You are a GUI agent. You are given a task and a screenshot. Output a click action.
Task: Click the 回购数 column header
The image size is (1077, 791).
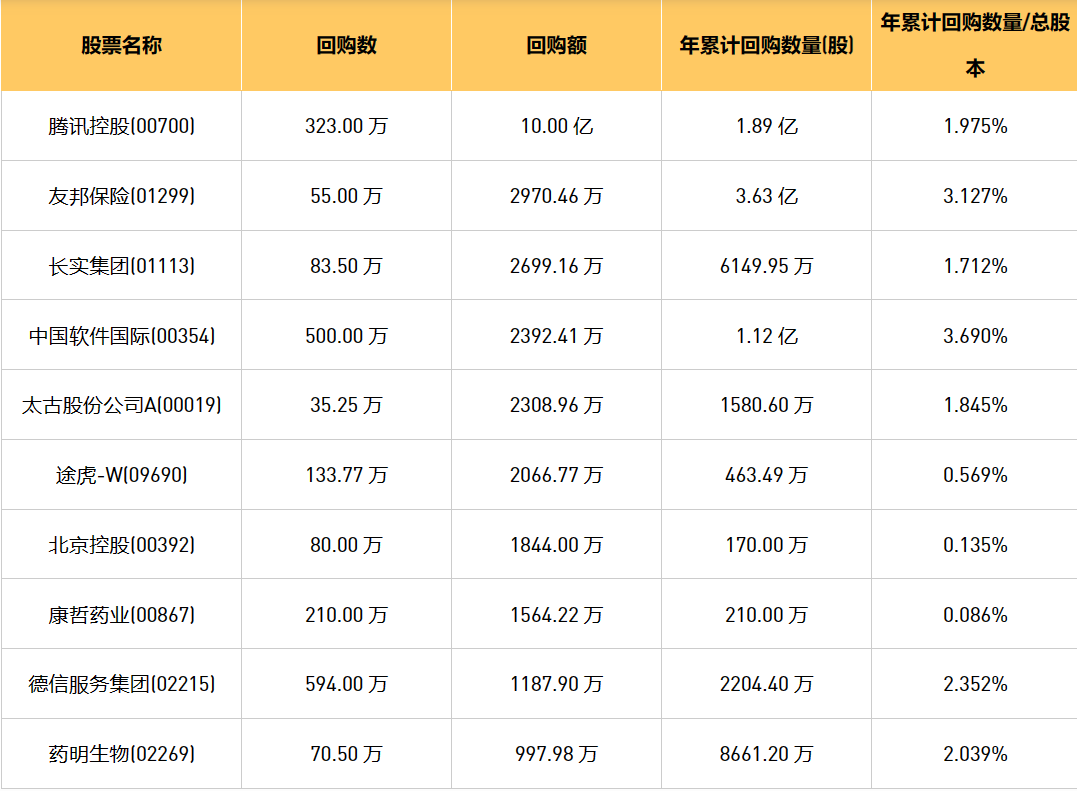point(346,46)
